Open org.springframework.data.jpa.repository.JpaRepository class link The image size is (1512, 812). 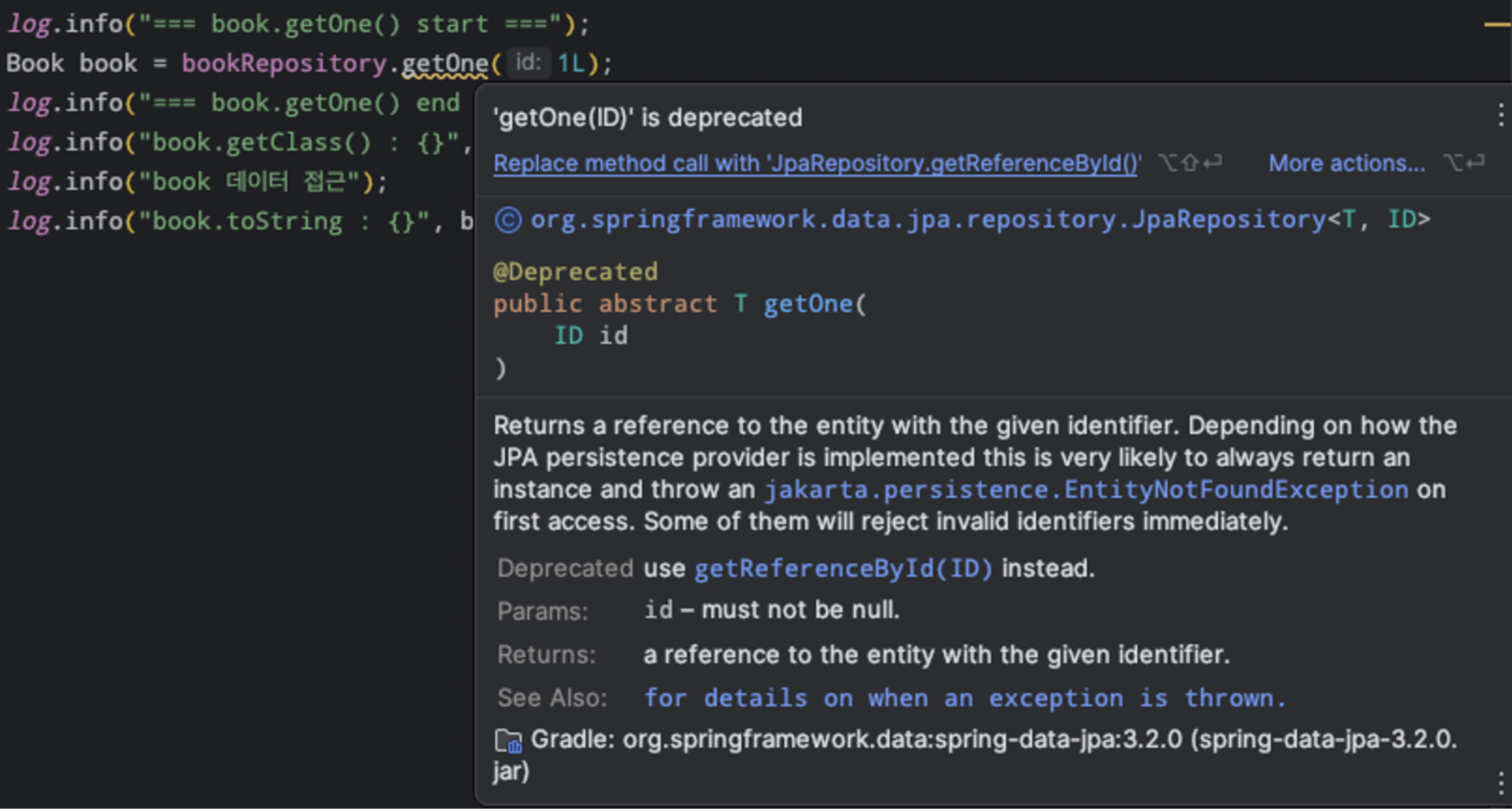927,220
